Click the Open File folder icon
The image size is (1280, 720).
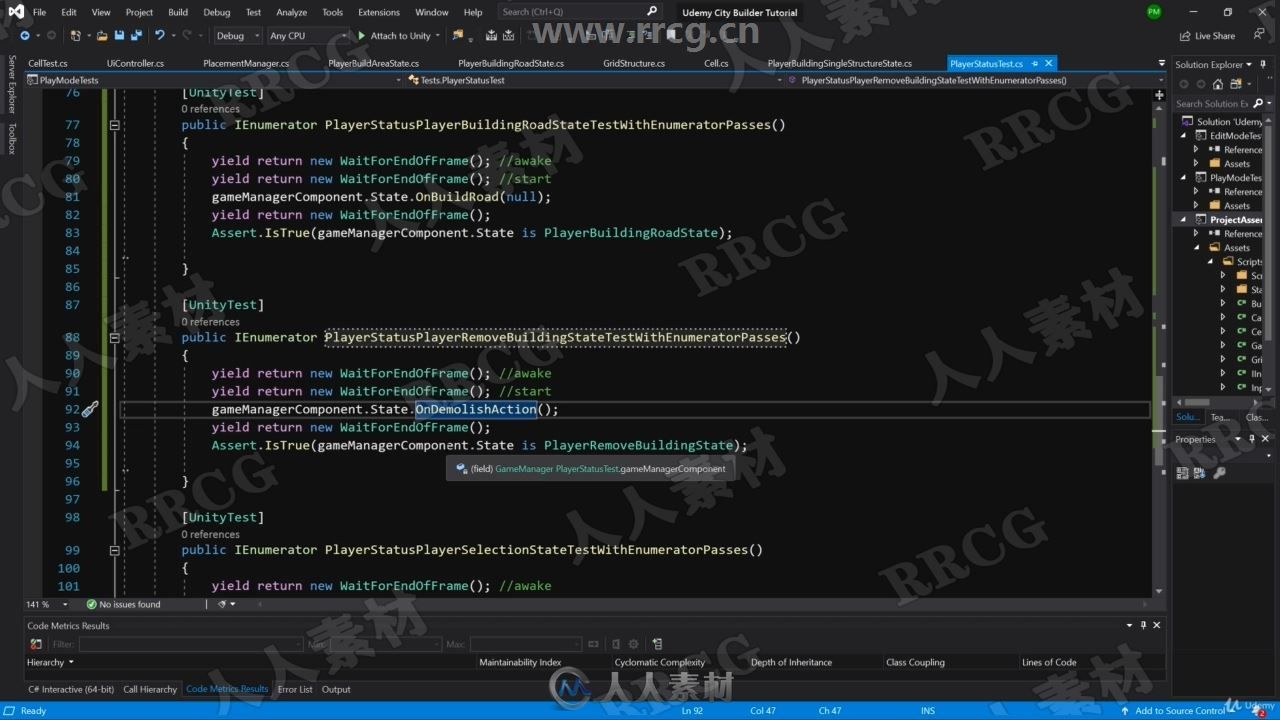(102, 36)
